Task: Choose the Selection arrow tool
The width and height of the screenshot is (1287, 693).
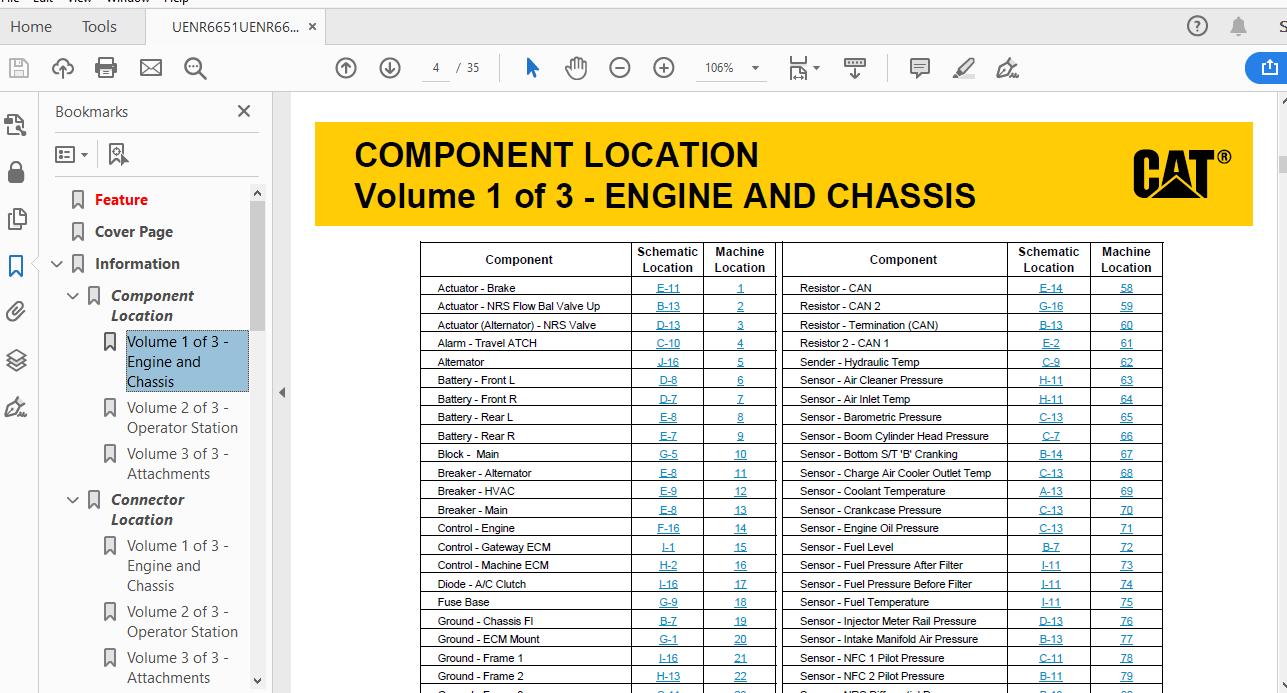Action: click(x=532, y=68)
